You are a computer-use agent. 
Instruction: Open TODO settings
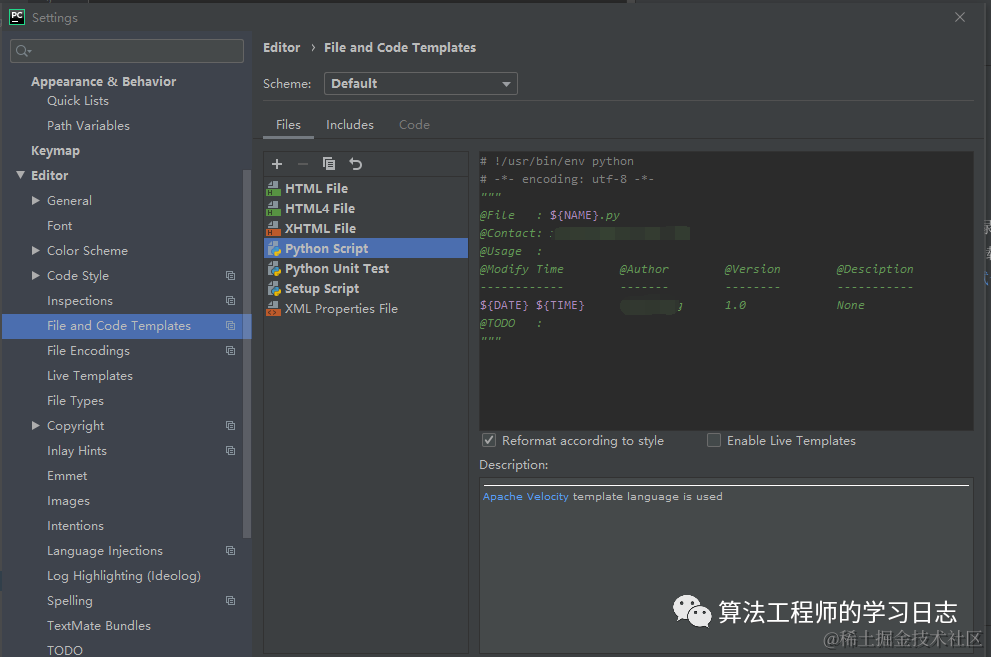click(64, 650)
